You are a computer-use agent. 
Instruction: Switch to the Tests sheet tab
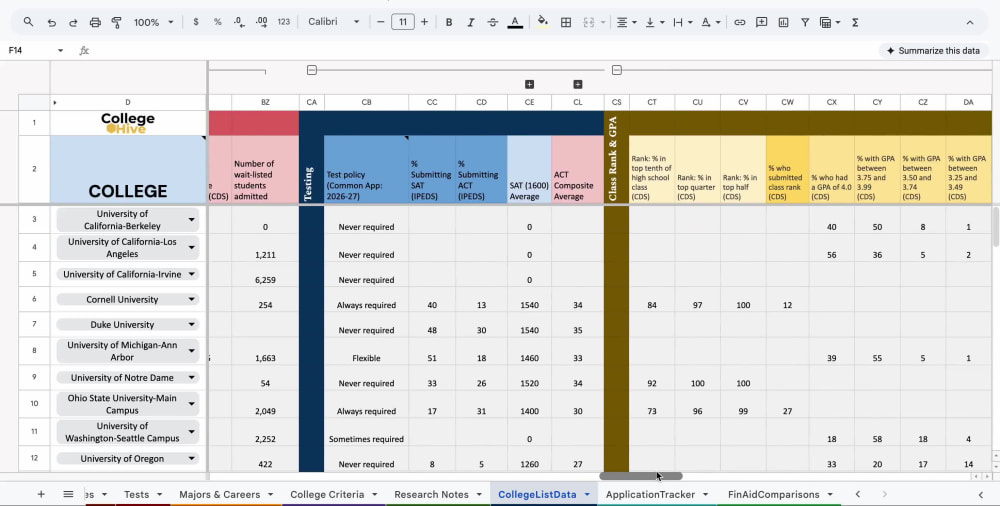pyautogui.click(x=136, y=495)
